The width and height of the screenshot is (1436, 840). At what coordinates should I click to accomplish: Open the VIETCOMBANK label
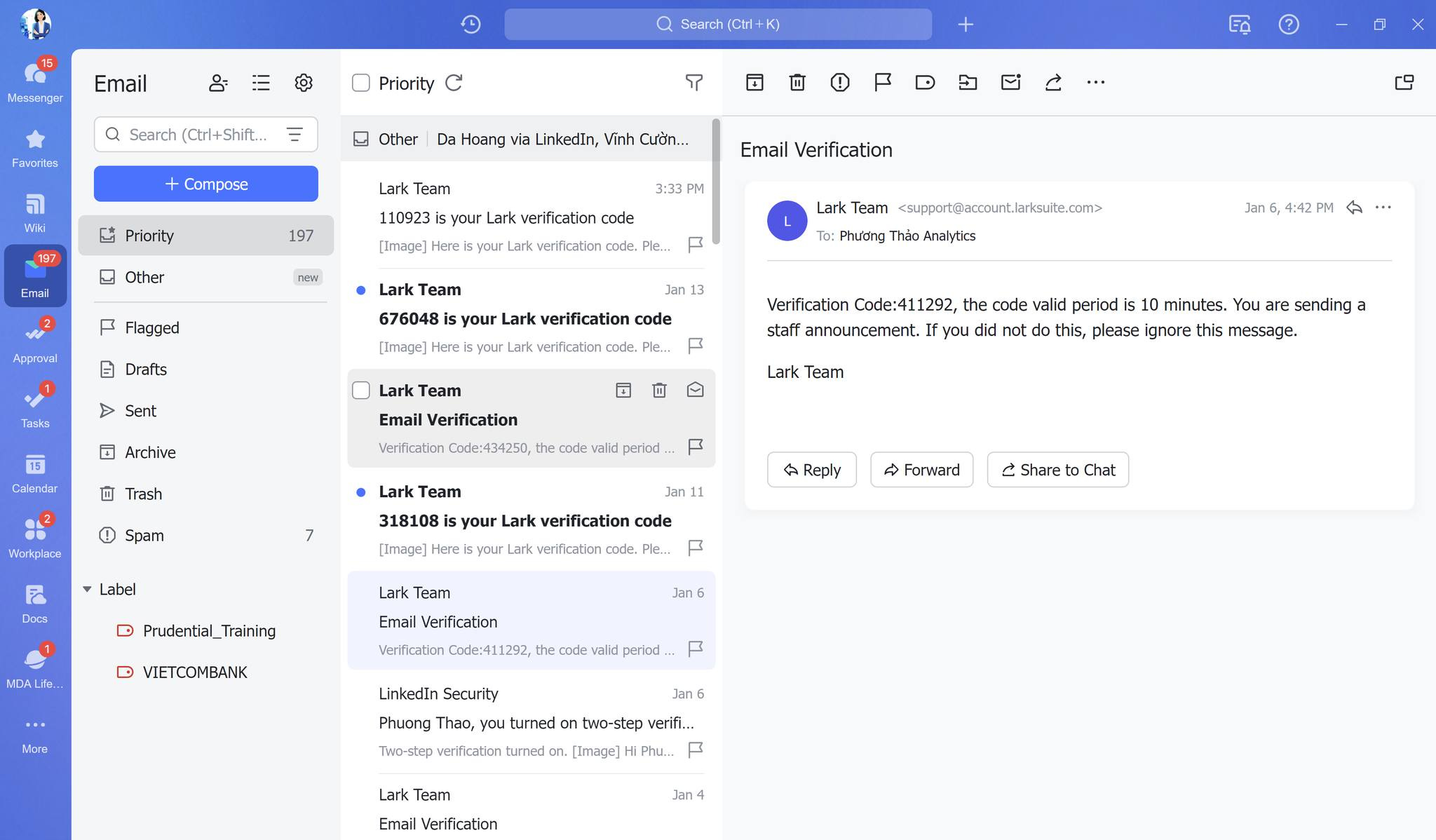(x=206, y=672)
